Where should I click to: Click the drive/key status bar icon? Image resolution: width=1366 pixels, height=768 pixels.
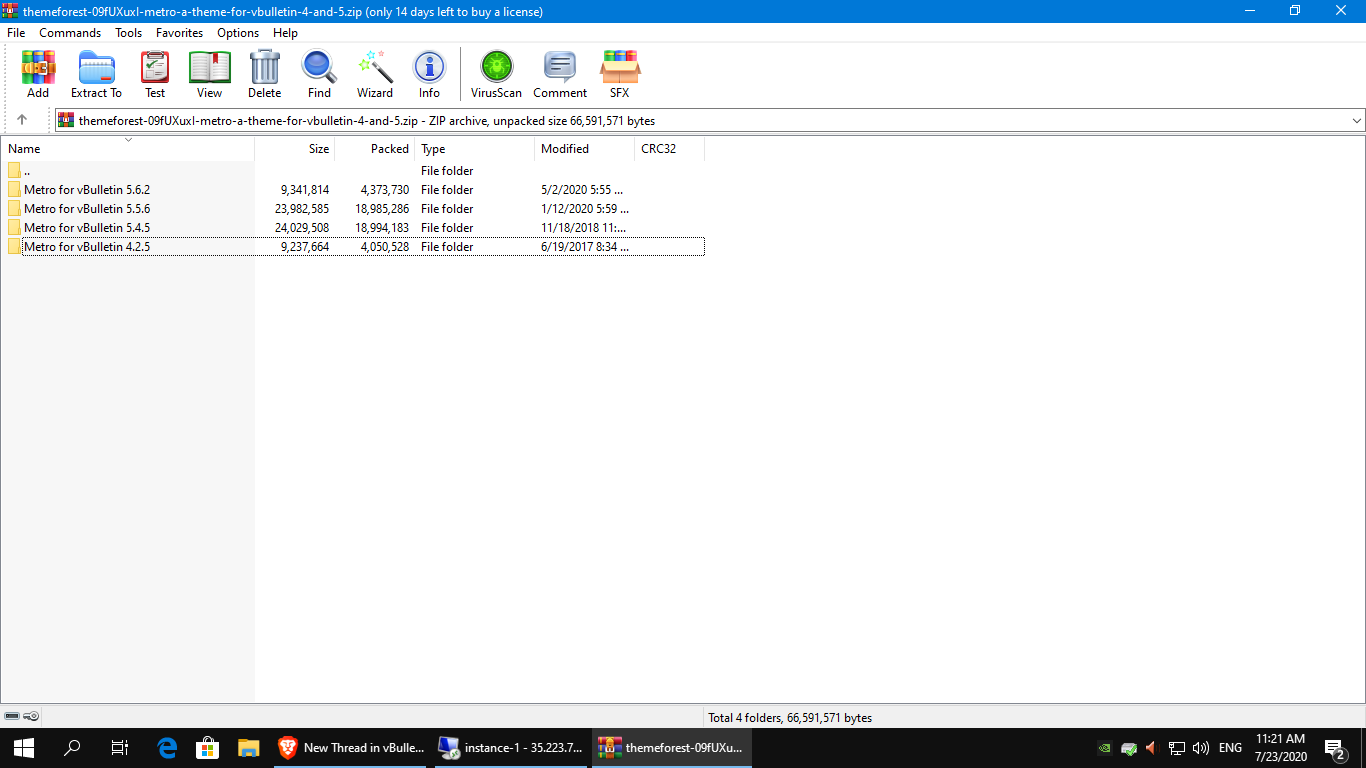click(21, 717)
